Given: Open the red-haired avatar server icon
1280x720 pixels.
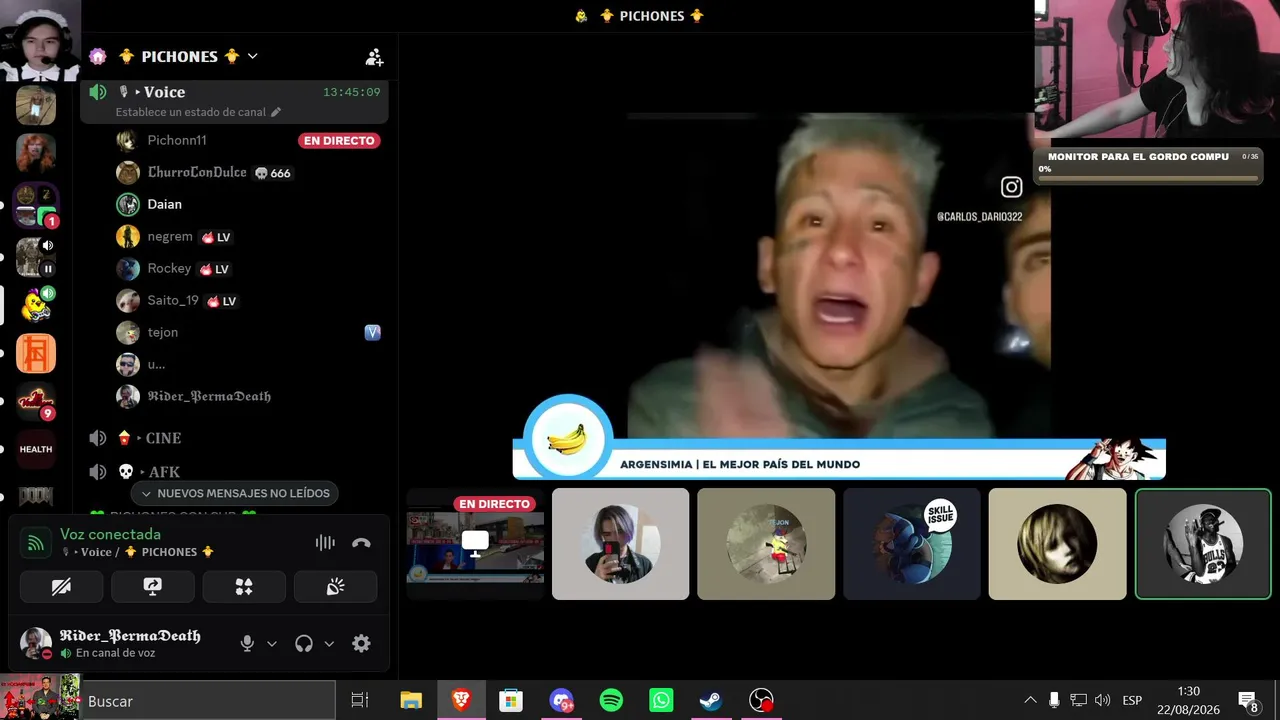Looking at the screenshot, I should pos(36,153).
